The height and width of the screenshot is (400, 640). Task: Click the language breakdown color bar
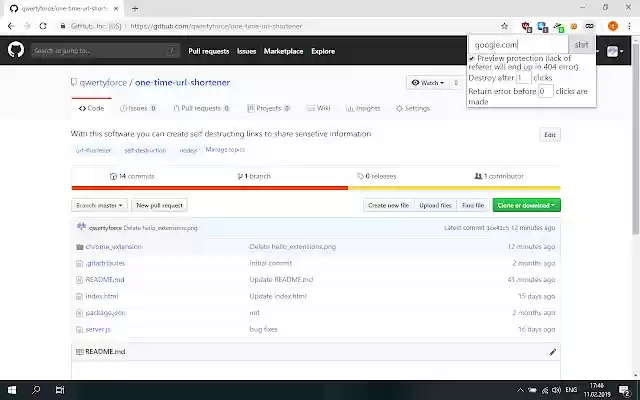316,188
